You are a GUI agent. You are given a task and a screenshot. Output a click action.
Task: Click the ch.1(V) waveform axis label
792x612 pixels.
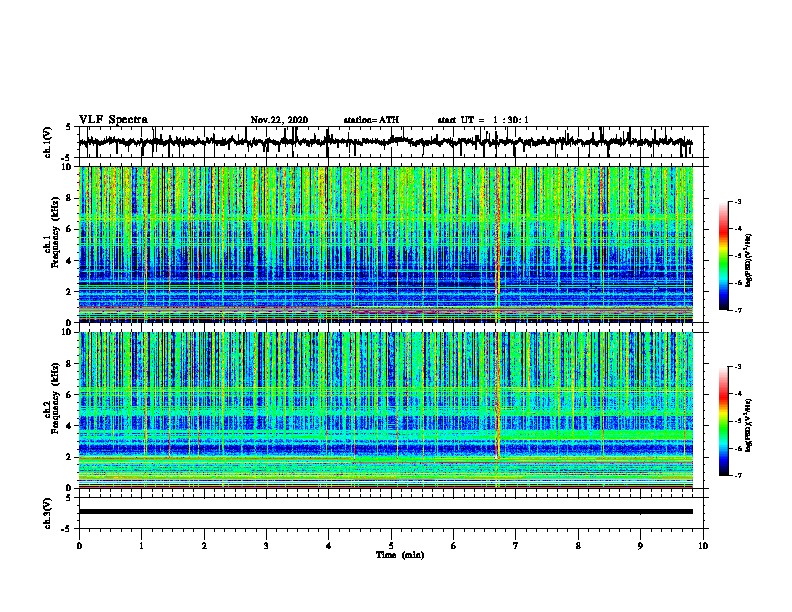coord(48,142)
